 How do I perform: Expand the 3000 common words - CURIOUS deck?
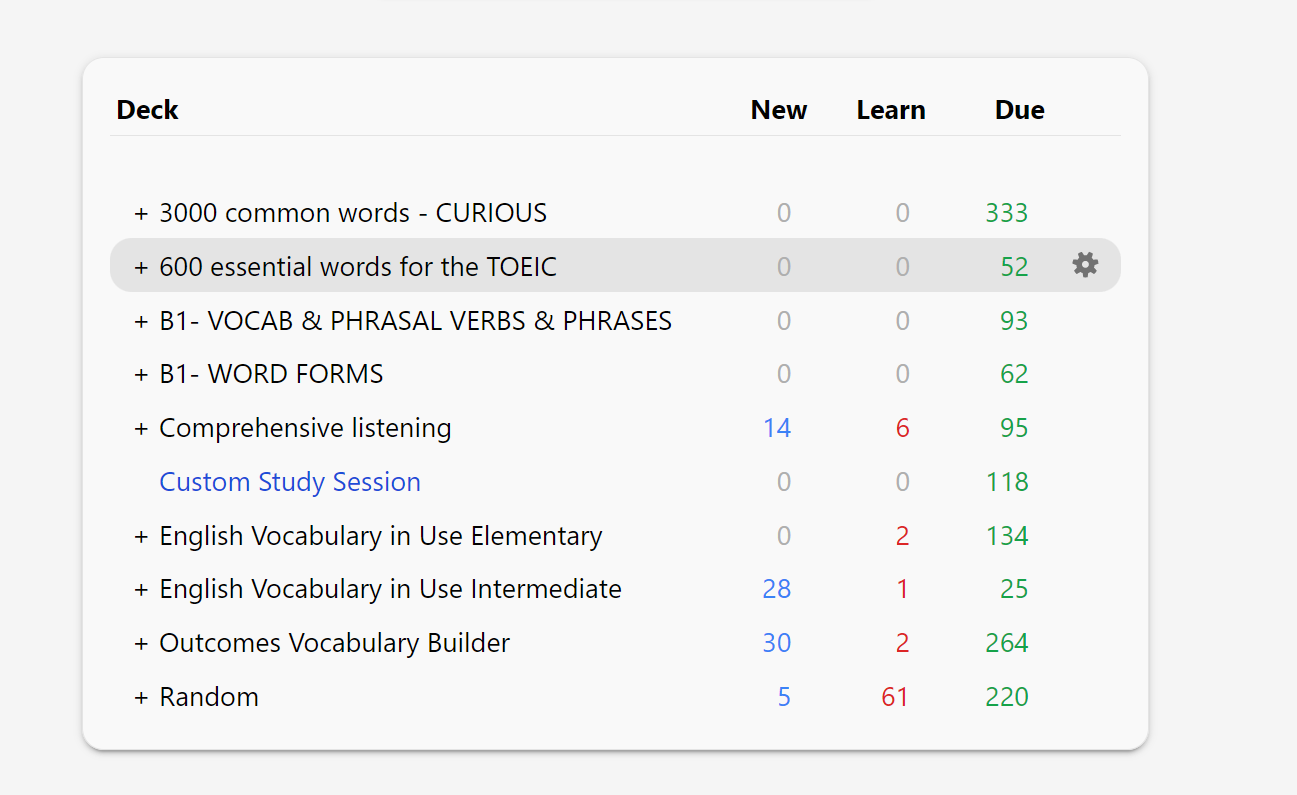(141, 214)
